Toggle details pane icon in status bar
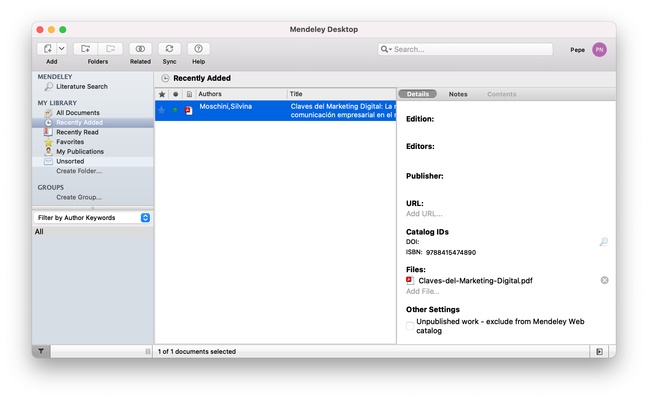The width and height of the screenshot is (648, 400). (x=599, y=352)
